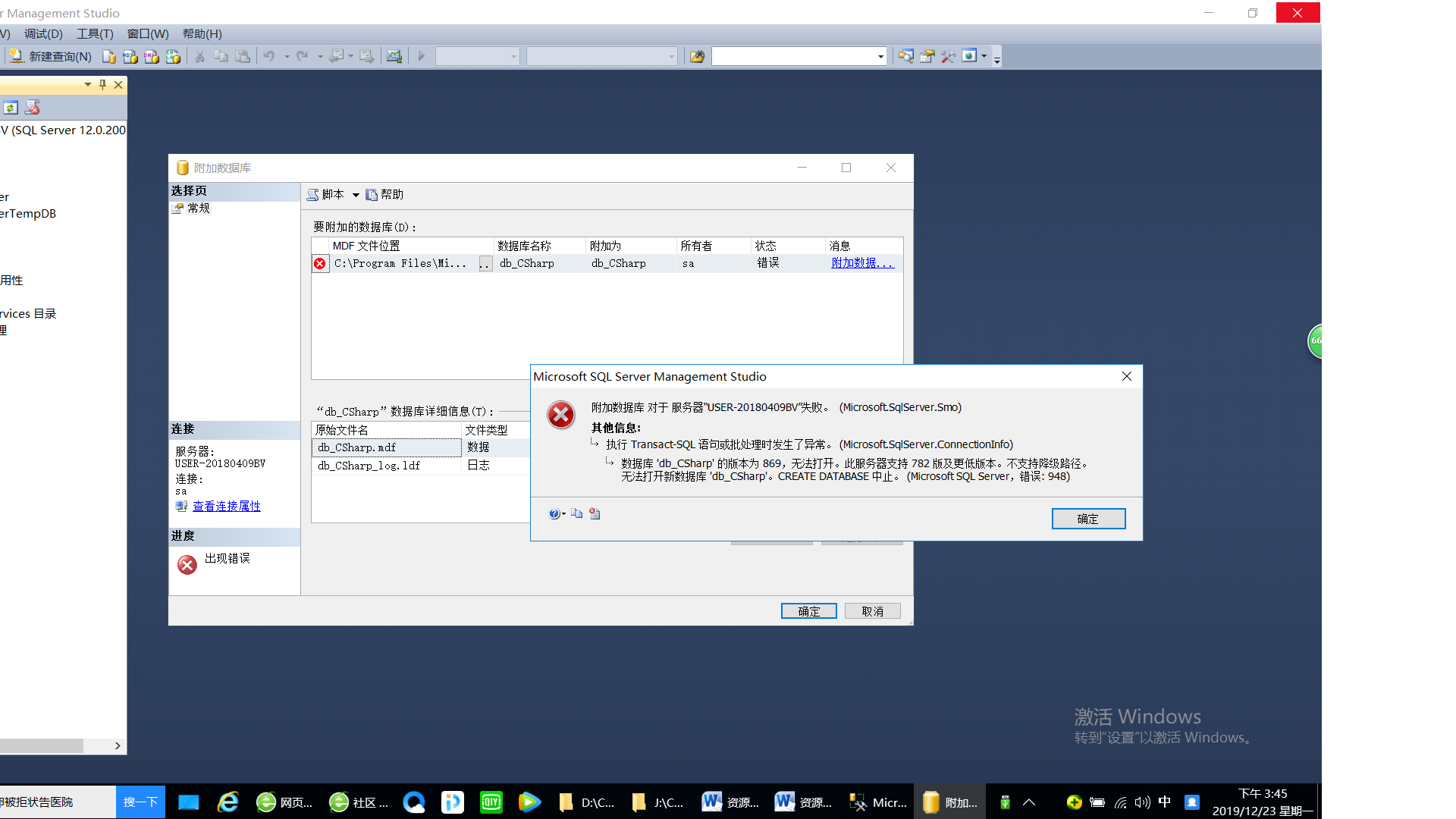Close the Microsoft SQL Server Management Studio error dialog
1456x819 pixels.
click(x=1127, y=377)
